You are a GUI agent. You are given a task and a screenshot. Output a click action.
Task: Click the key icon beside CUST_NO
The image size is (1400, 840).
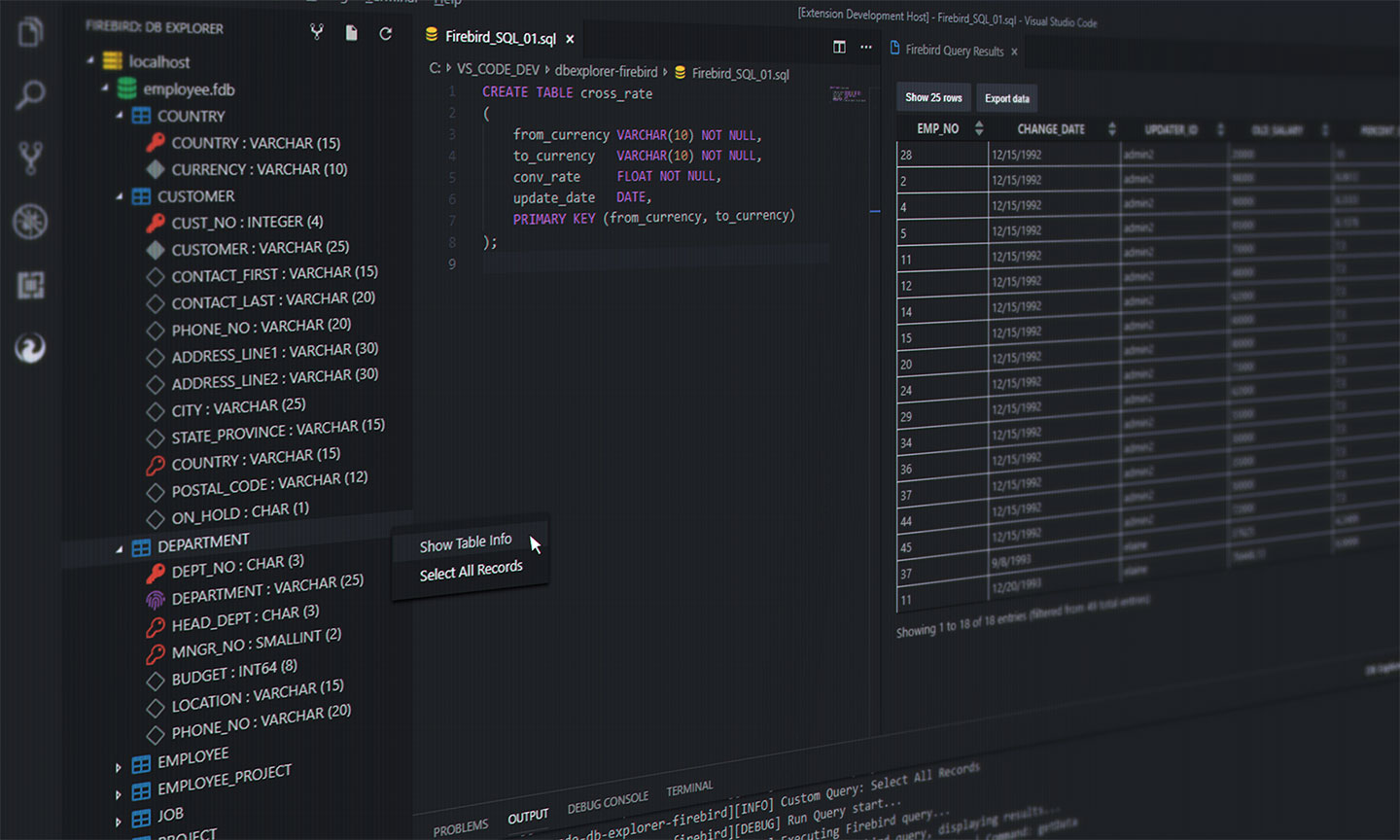(155, 224)
